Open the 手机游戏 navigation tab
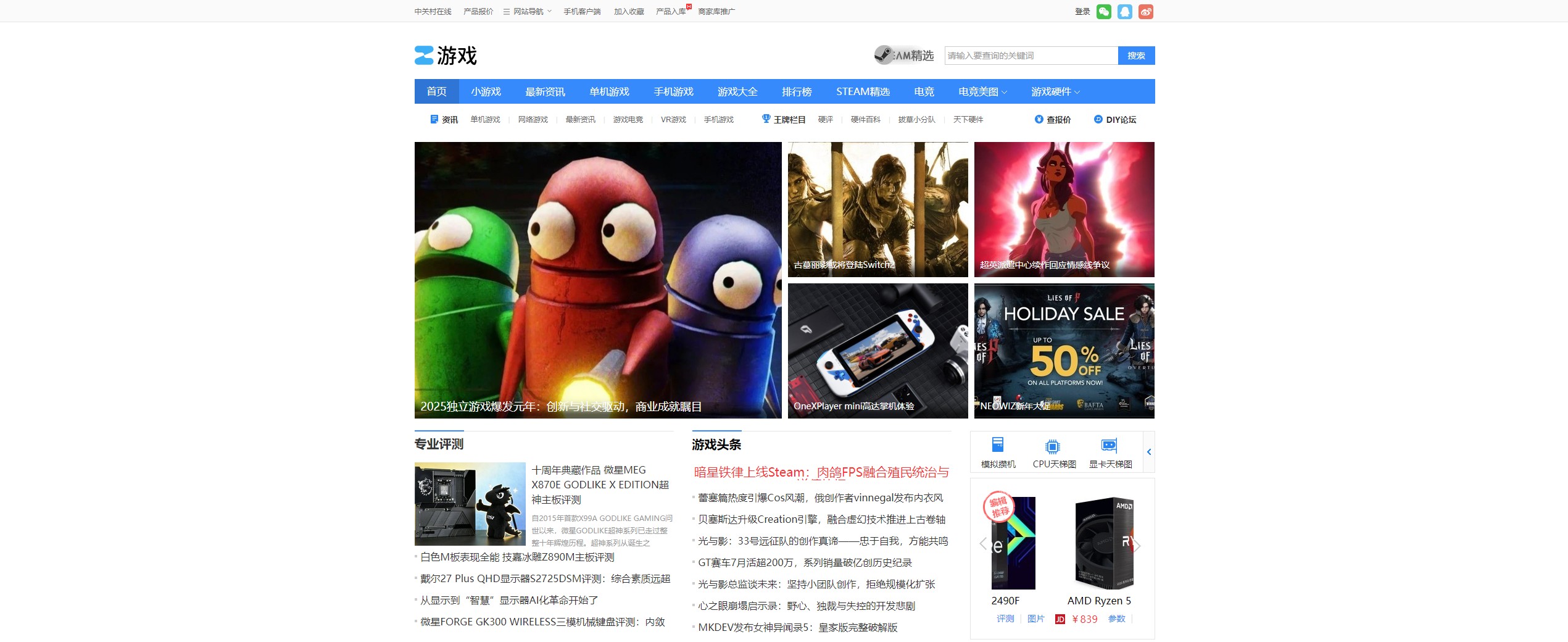This screenshot has height=642, width=1568. point(674,91)
